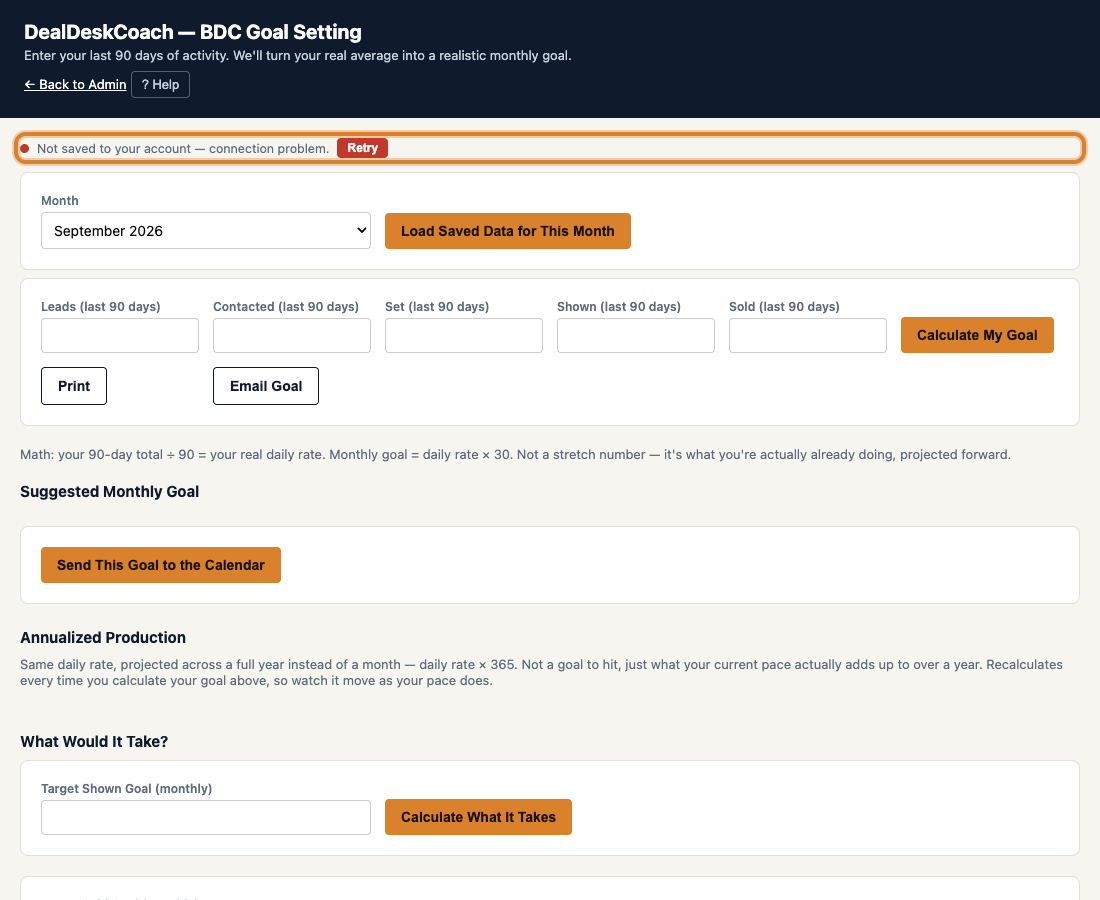Send This Goal to the Calendar
Screen dimensions: 1100x900
pos(161,565)
